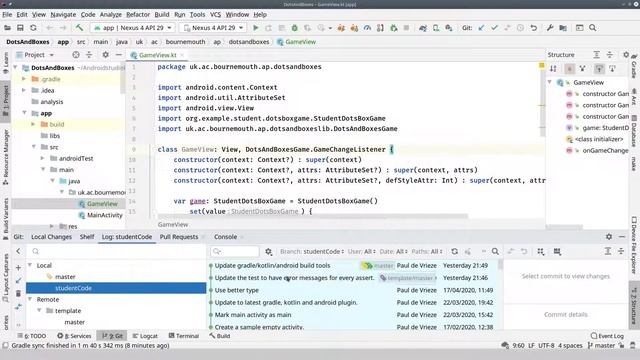Open the Nexus 4 API 29 device dropdown
The width and height of the screenshot is (640, 360).
[x=213, y=28]
